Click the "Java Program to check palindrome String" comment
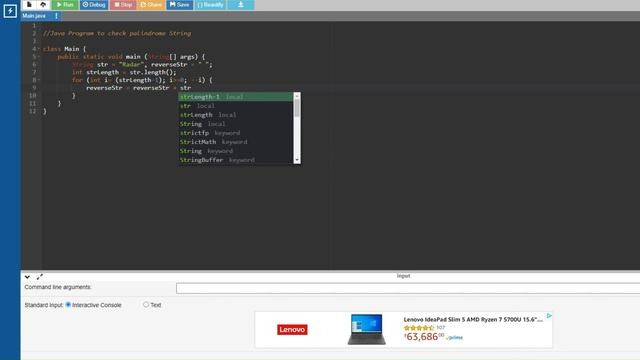The height and width of the screenshot is (360, 640). pos(117,33)
